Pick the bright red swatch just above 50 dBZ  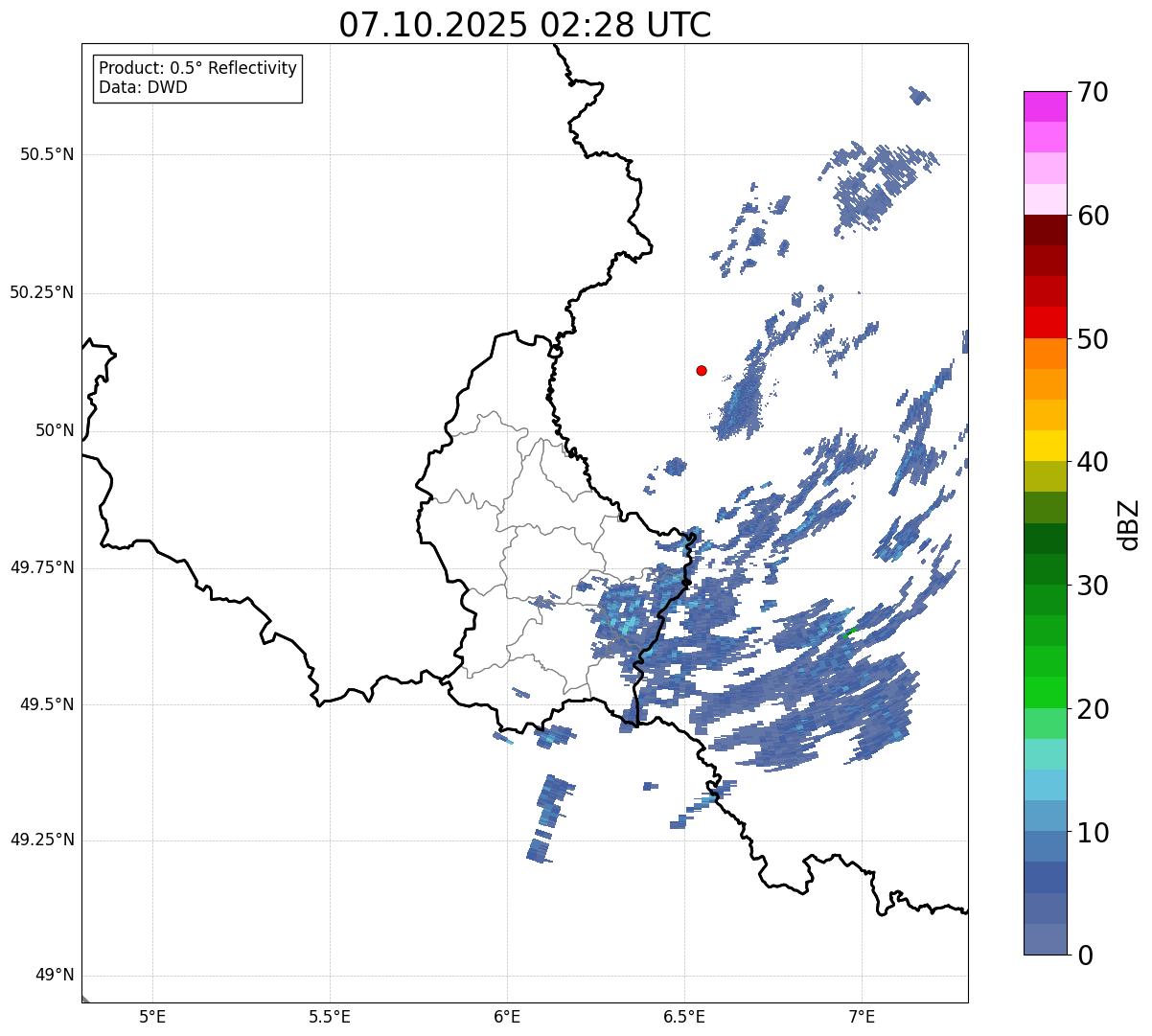(1046, 323)
